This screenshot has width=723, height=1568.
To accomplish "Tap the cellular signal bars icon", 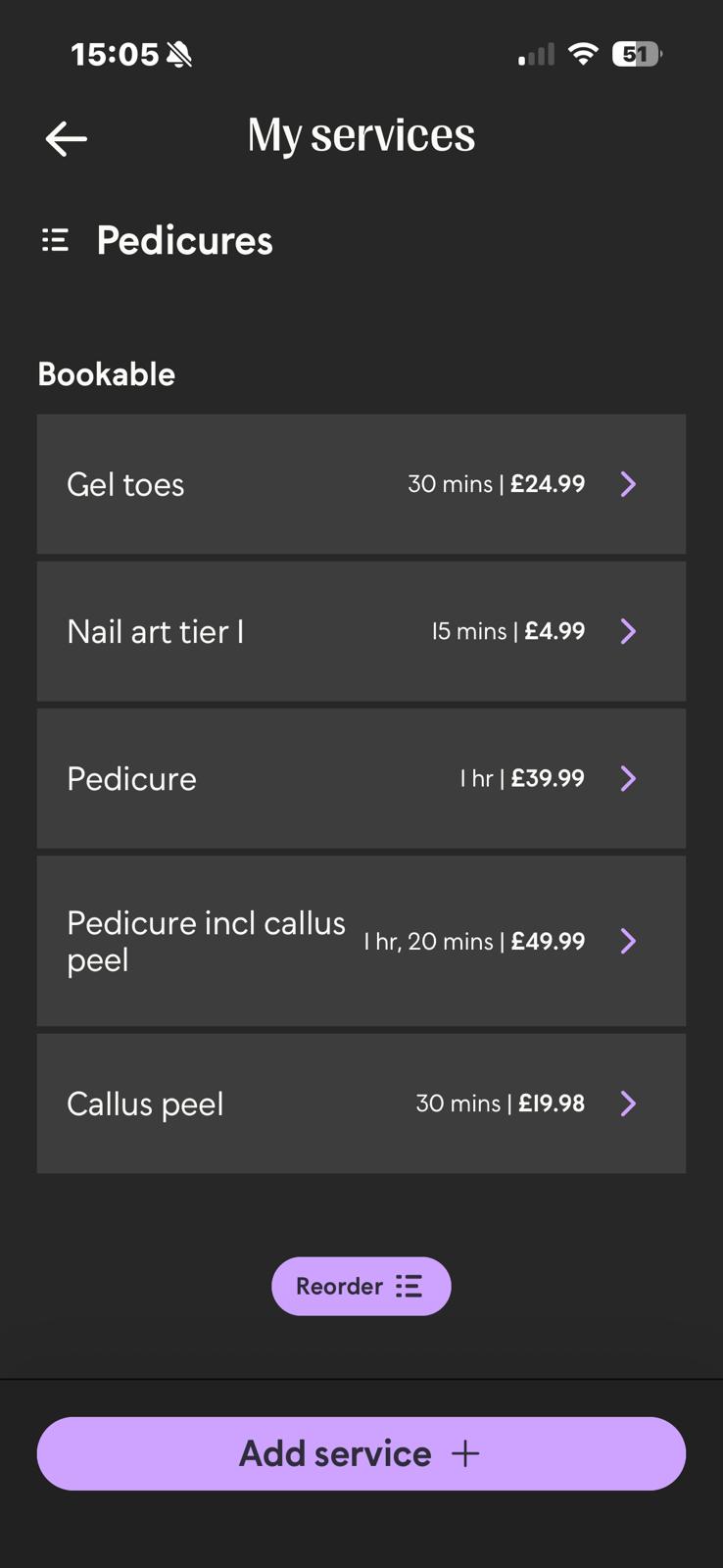I will click(x=536, y=55).
